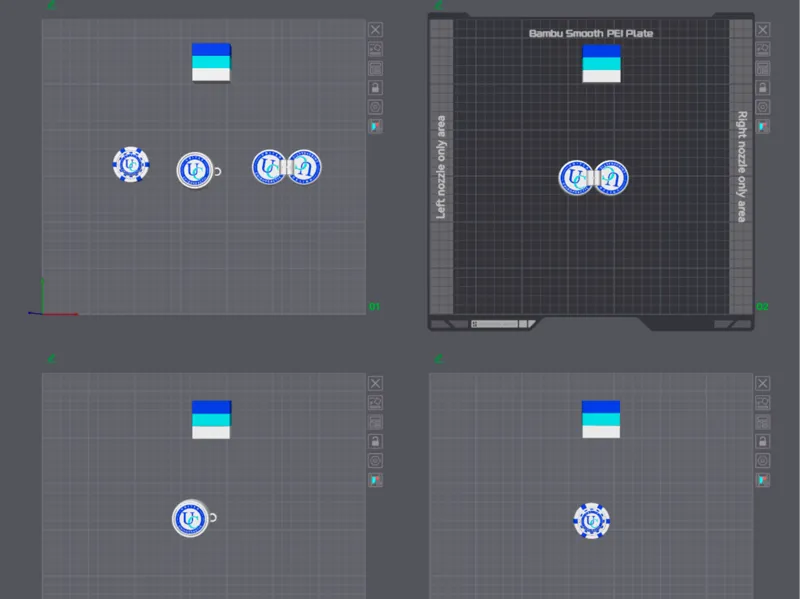Open filament map icon on bottom-left plate
The width and height of the screenshot is (800, 599).
pyautogui.click(x=376, y=480)
